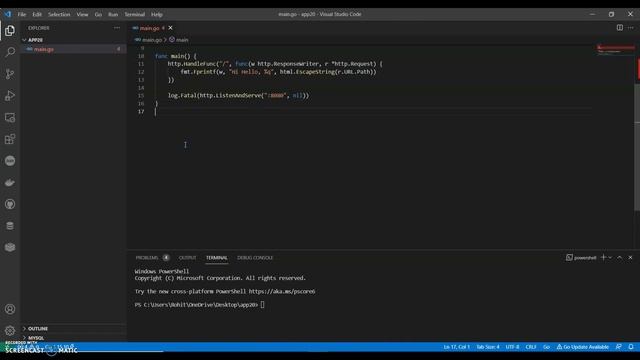Open the Search view
This screenshot has width=640, height=360.
point(10,52)
